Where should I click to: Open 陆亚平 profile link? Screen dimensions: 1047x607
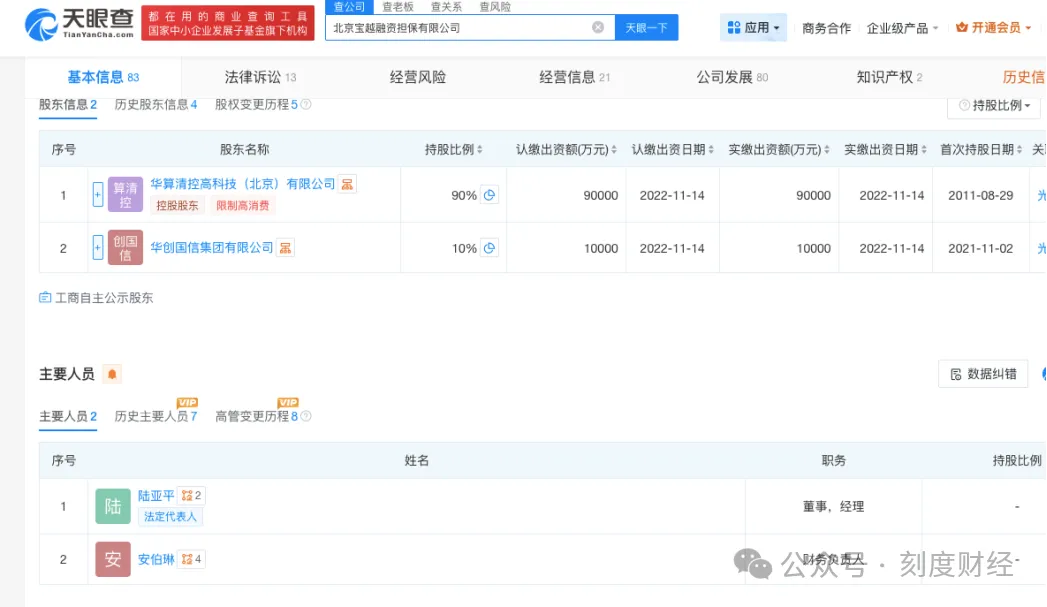tap(156, 495)
